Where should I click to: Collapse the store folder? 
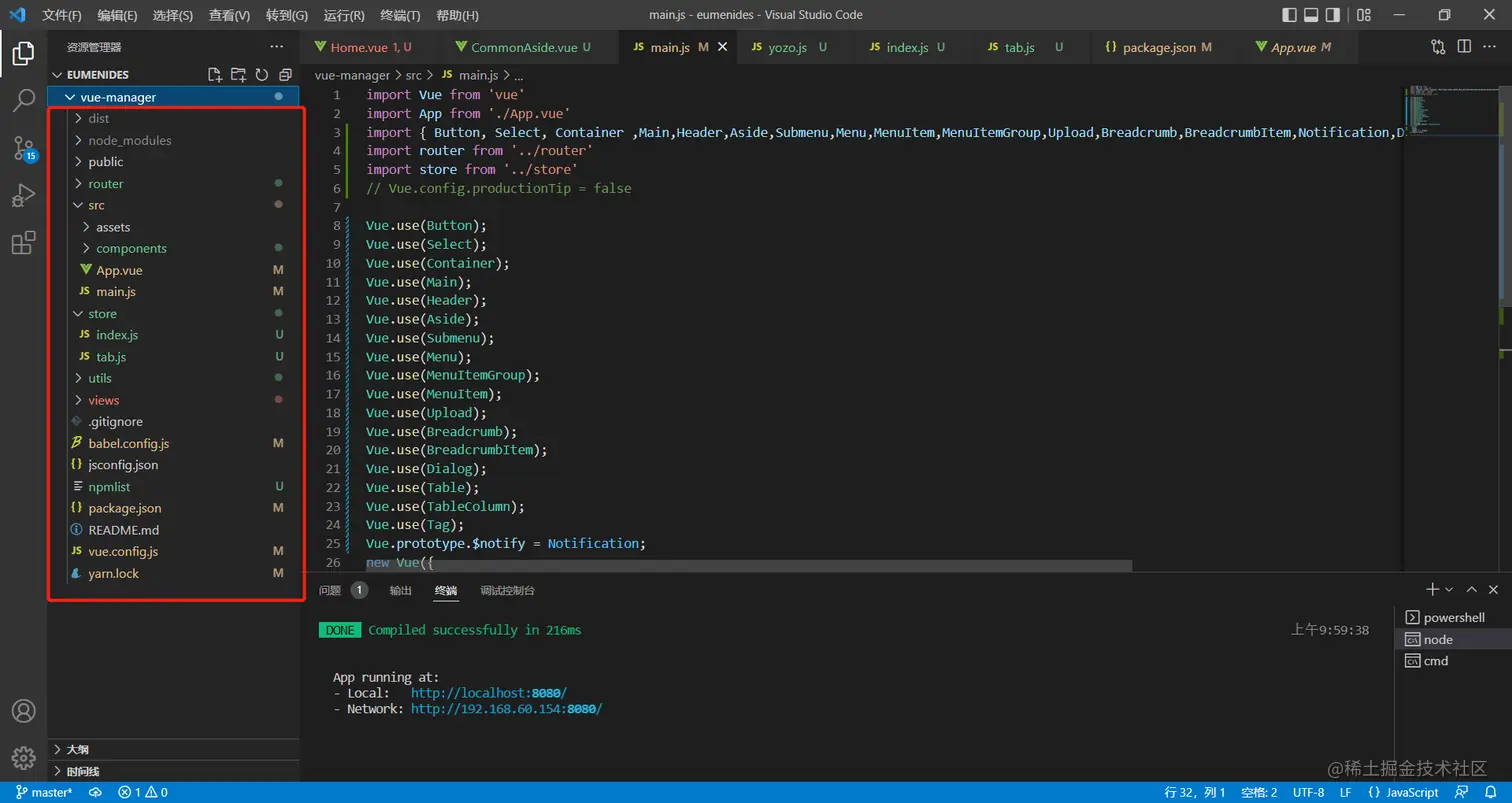[173, 313]
